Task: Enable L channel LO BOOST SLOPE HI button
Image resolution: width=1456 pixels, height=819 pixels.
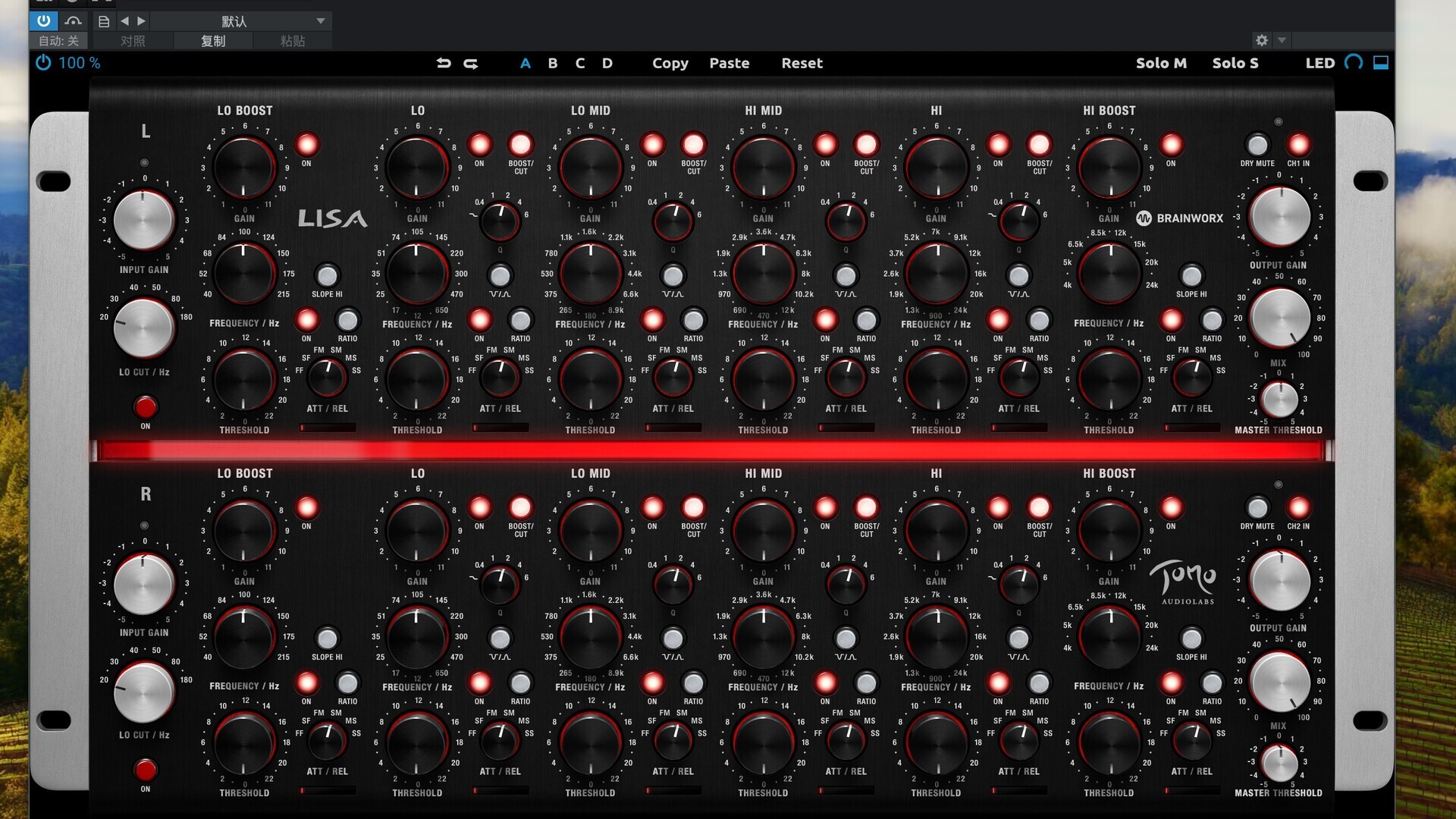Action: coord(327,275)
